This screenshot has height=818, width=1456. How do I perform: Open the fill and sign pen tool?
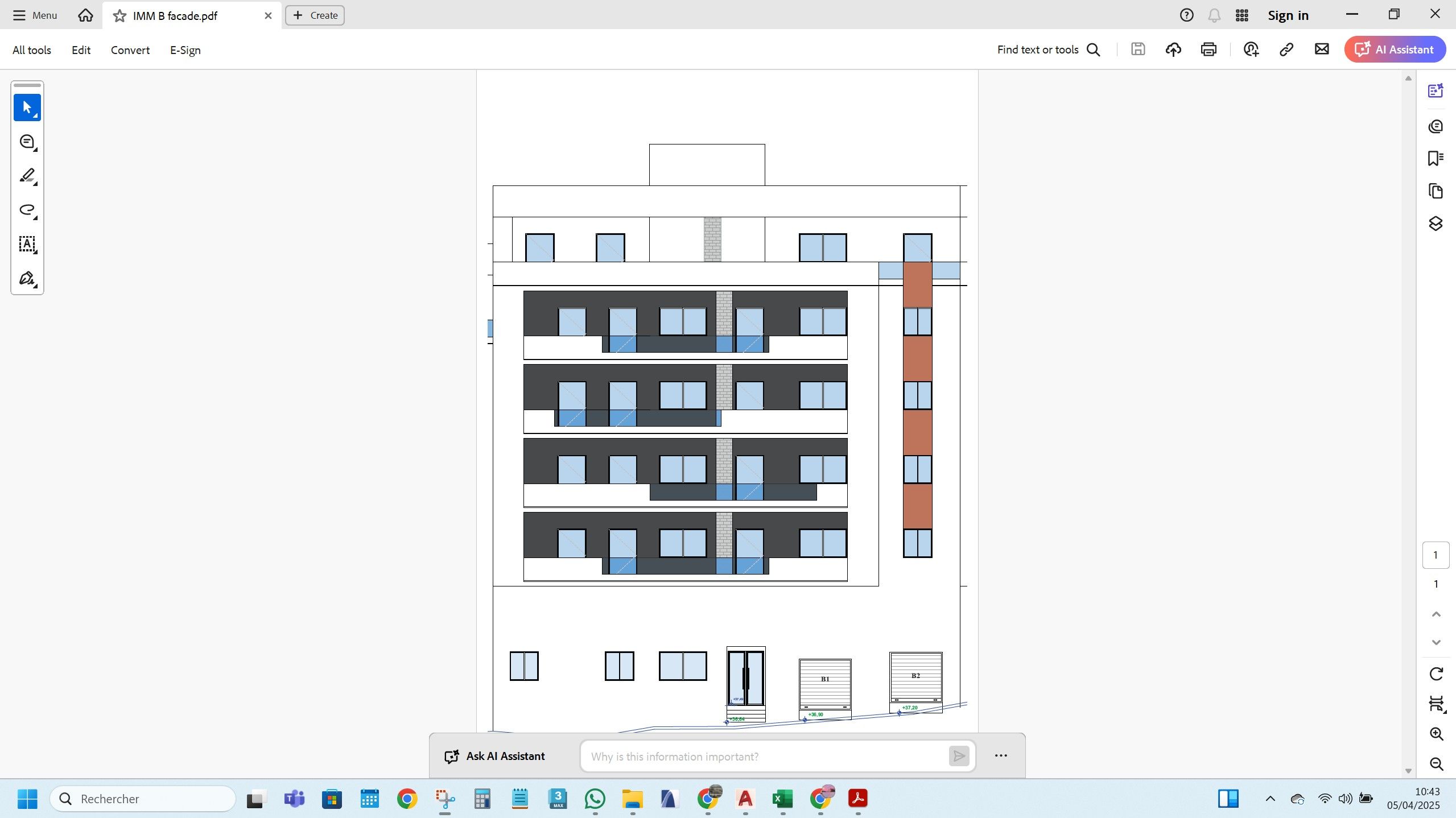click(27, 278)
